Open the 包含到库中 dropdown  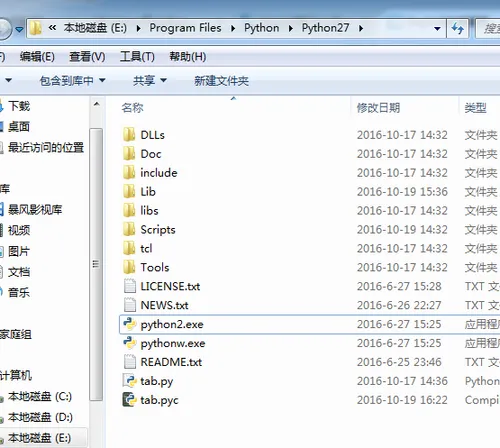pos(72,81)
